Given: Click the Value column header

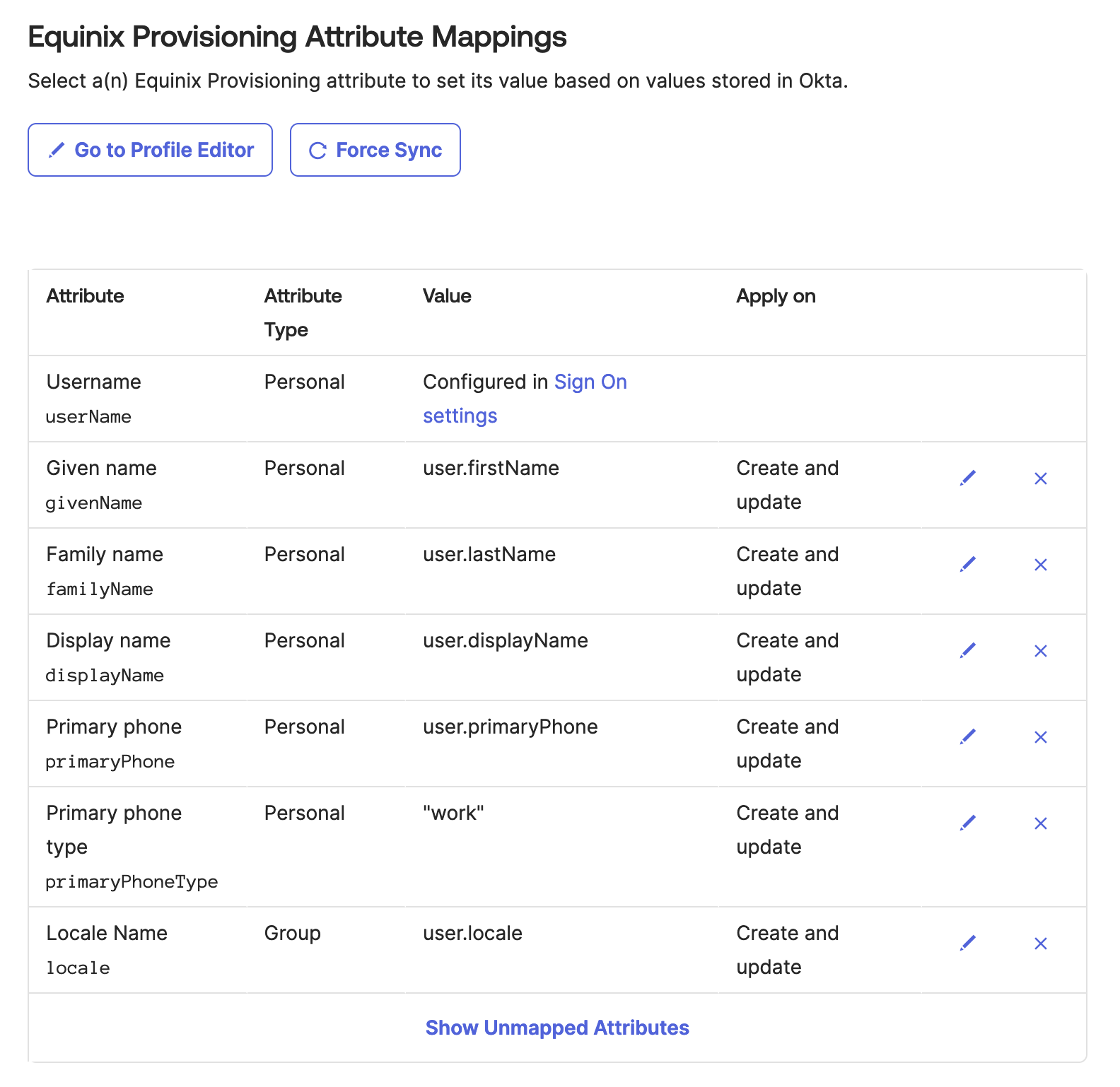Looking at the screenshot, I should pos(447,295).
